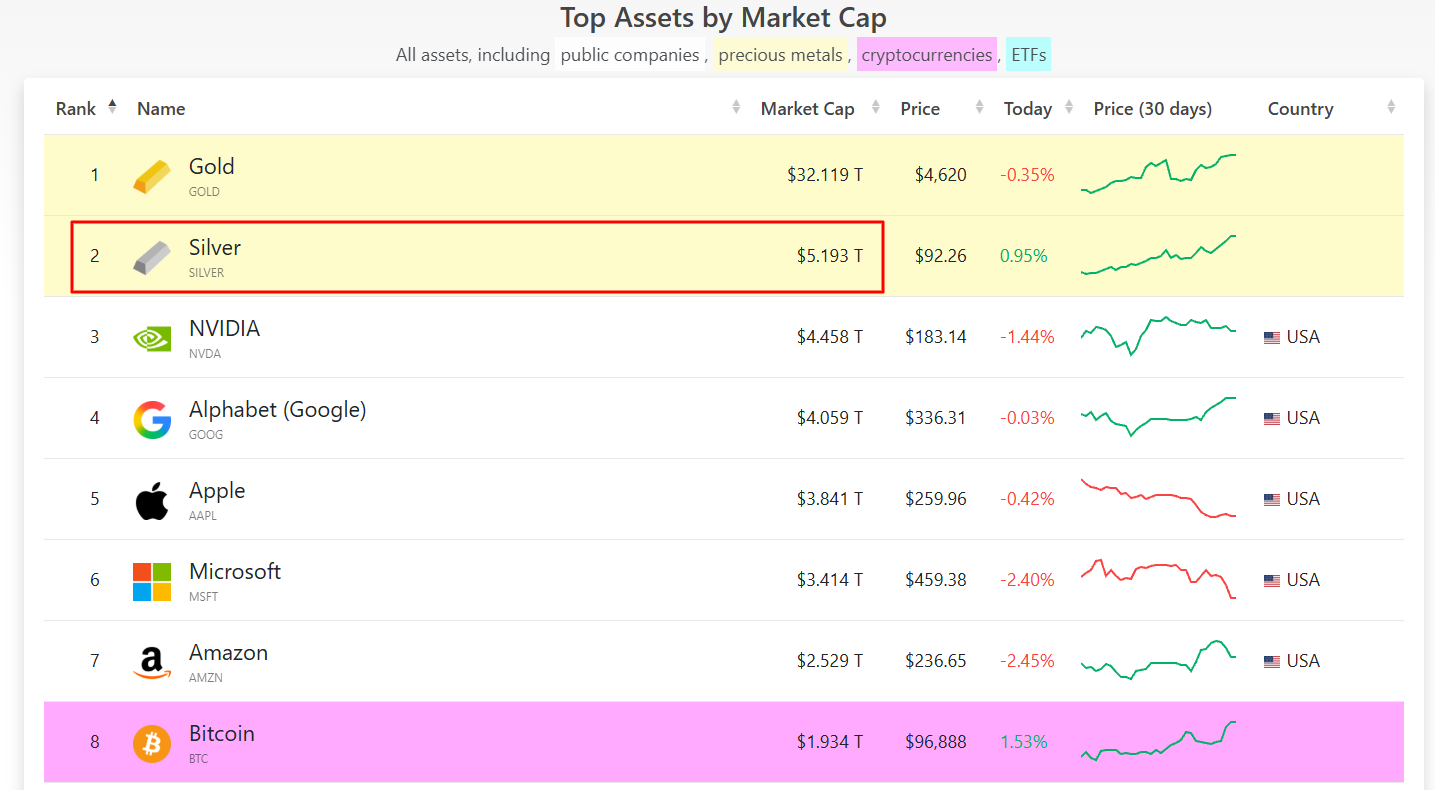
Task: Select the cryptocurrencies category tag
Action: click(926, 55)
